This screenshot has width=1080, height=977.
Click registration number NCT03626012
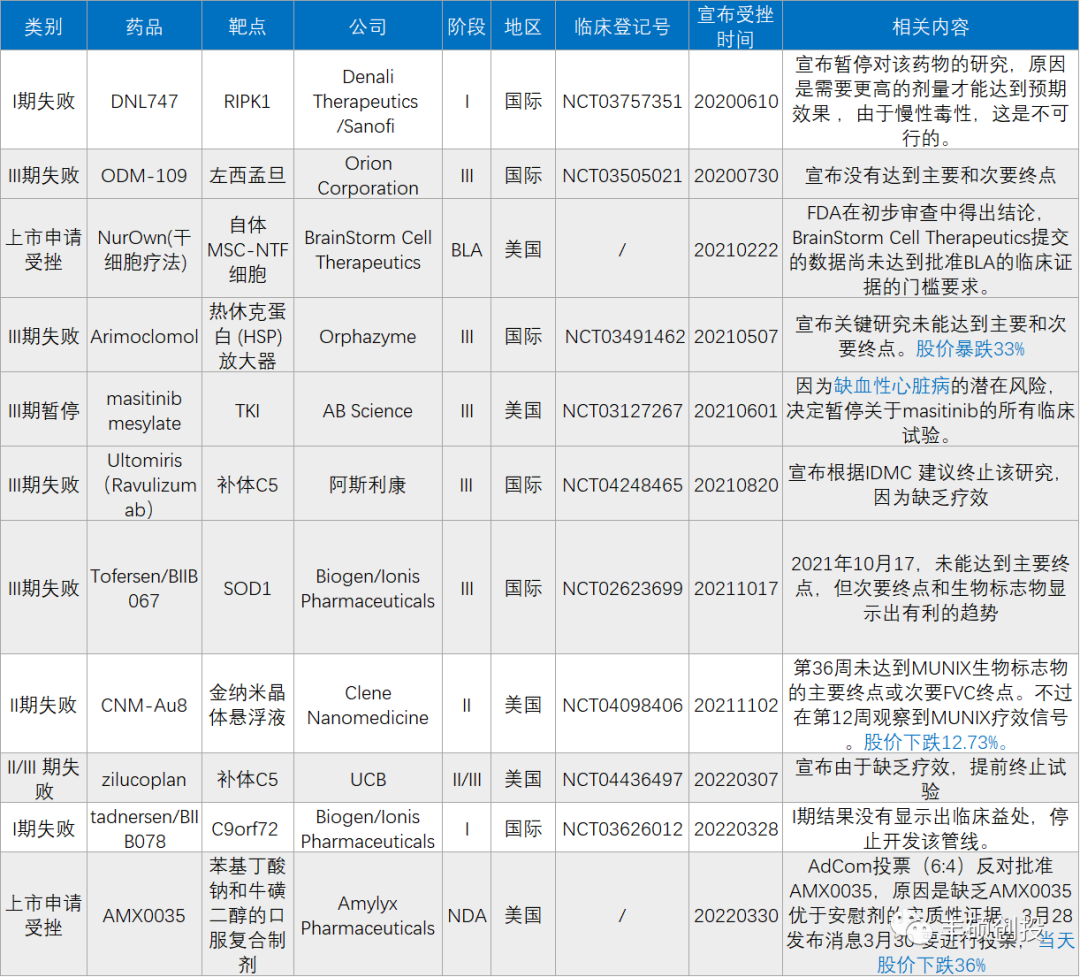(622, 828)
